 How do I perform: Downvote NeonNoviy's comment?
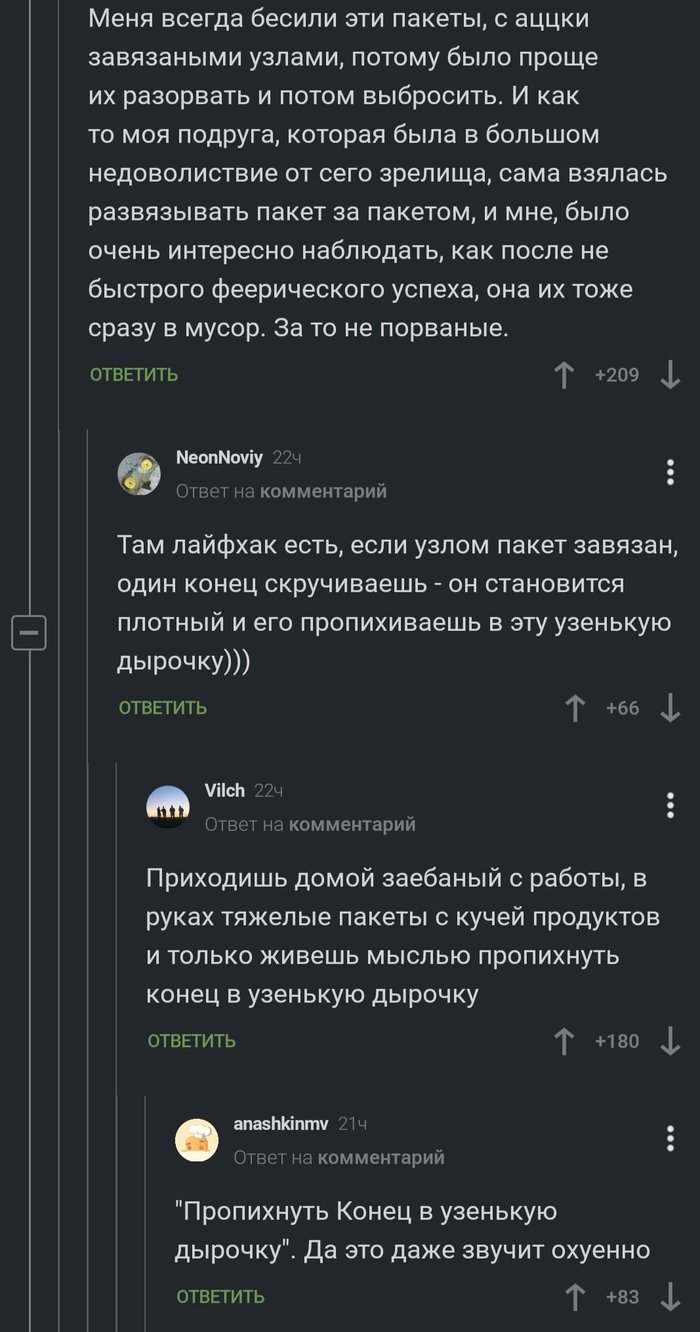(670, 708)
